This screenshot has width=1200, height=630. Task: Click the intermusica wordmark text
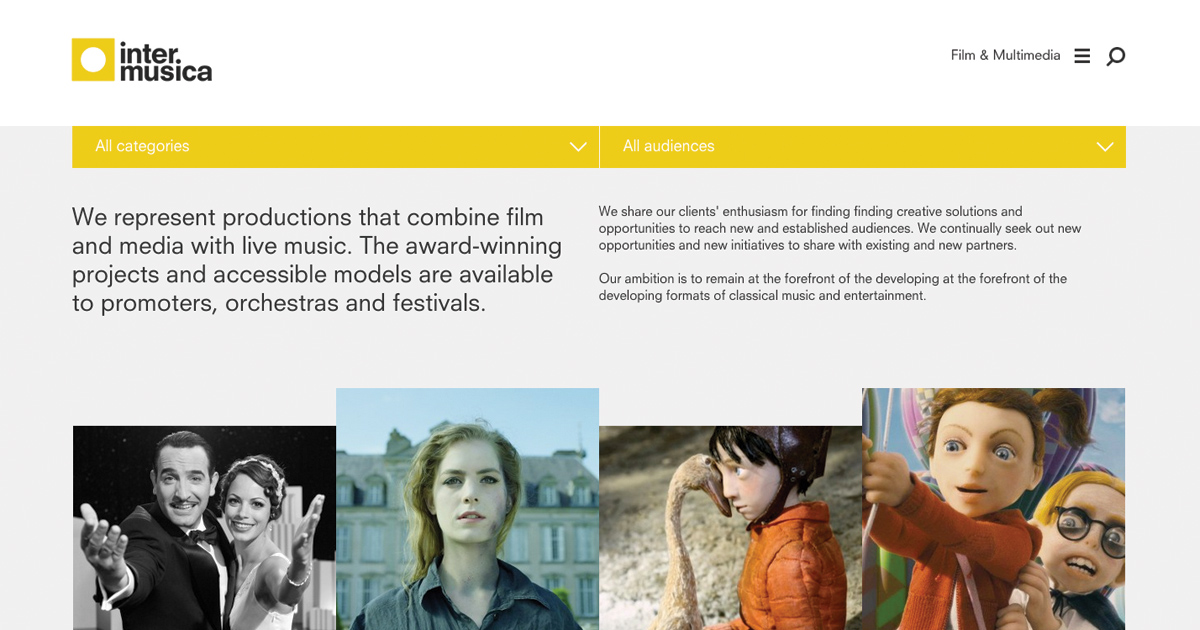(165, 61)
